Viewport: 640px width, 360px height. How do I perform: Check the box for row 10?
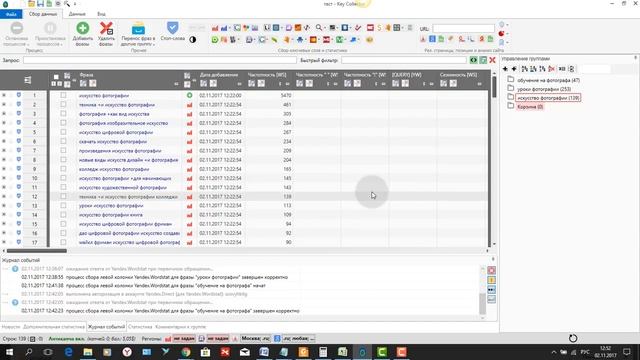[63, 178]
